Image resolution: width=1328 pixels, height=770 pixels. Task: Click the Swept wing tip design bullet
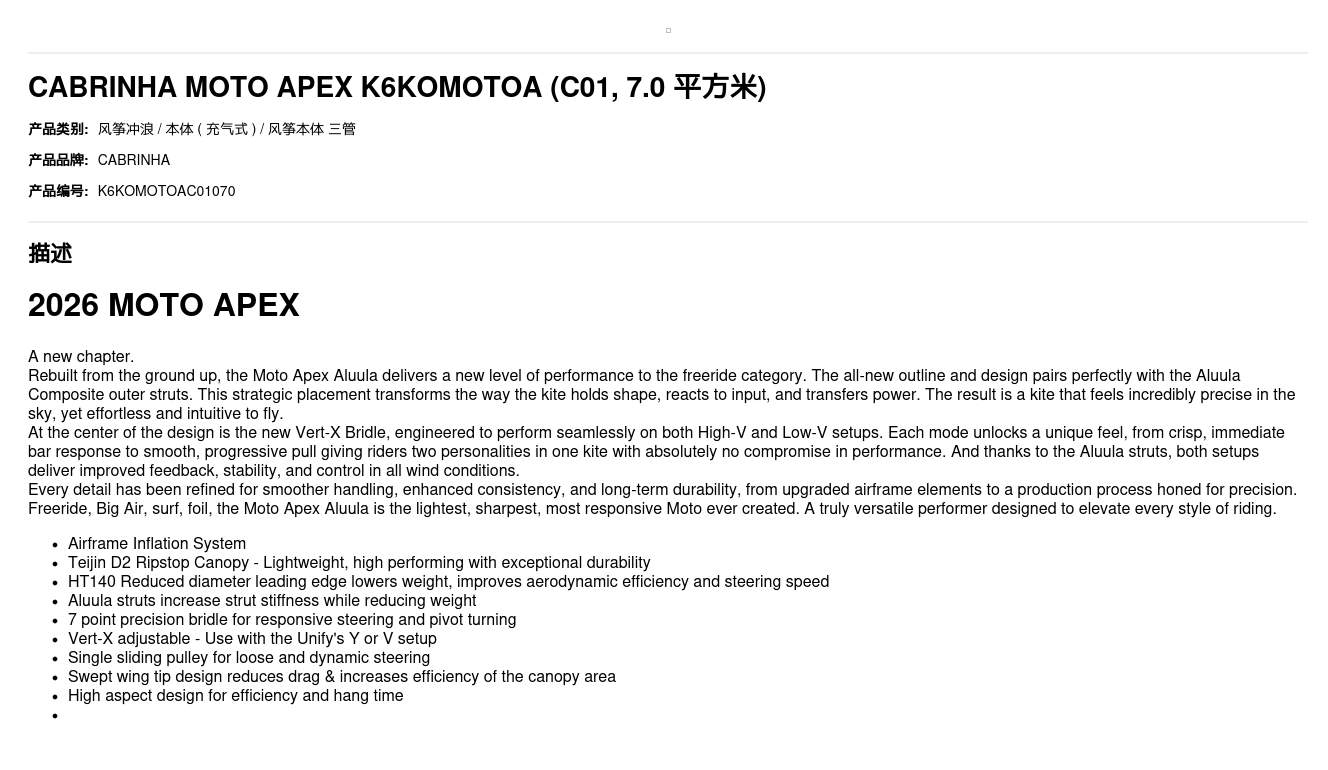pos(342,677)
